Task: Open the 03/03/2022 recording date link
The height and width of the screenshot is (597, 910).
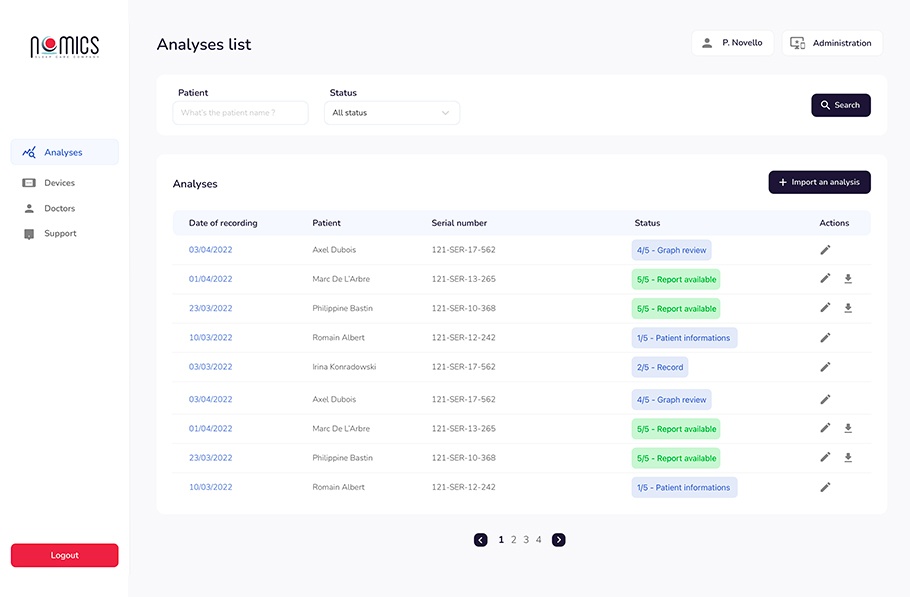Action: [210, 367]
